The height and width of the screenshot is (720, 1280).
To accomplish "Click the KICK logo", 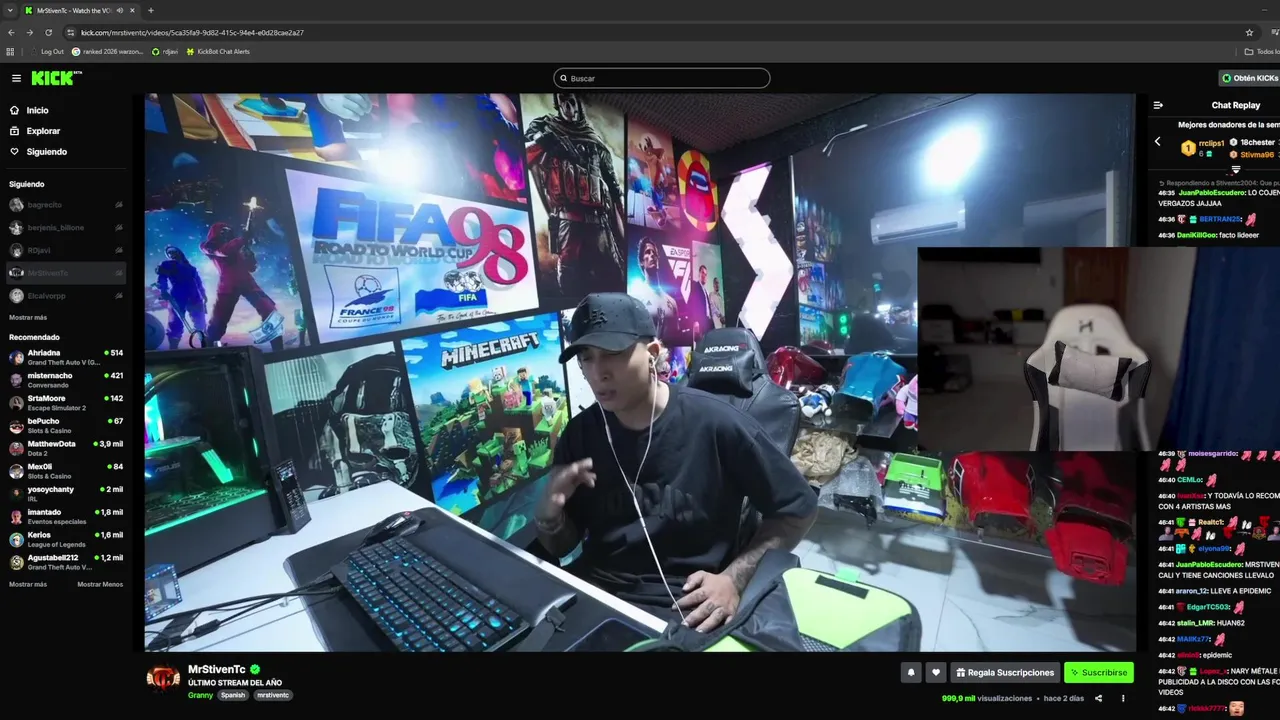I will (x=56, y=78).
